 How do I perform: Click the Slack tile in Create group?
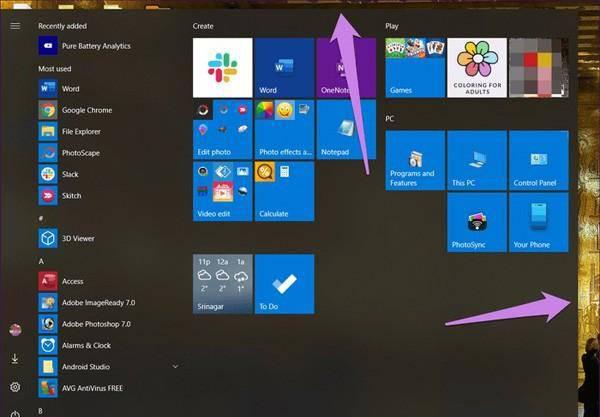click(223, 68)
